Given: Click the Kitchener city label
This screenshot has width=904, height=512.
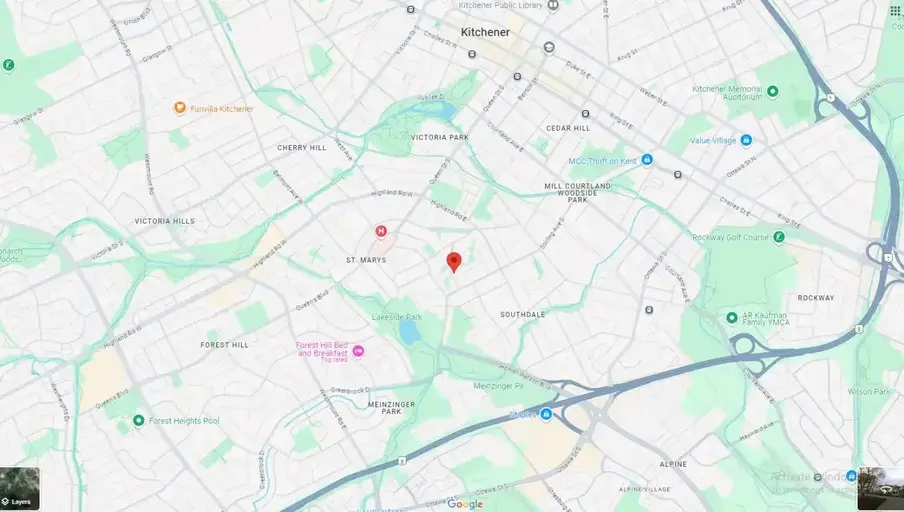Looking at the screenshot, I should pyautogui.click(x=485, y=32).
